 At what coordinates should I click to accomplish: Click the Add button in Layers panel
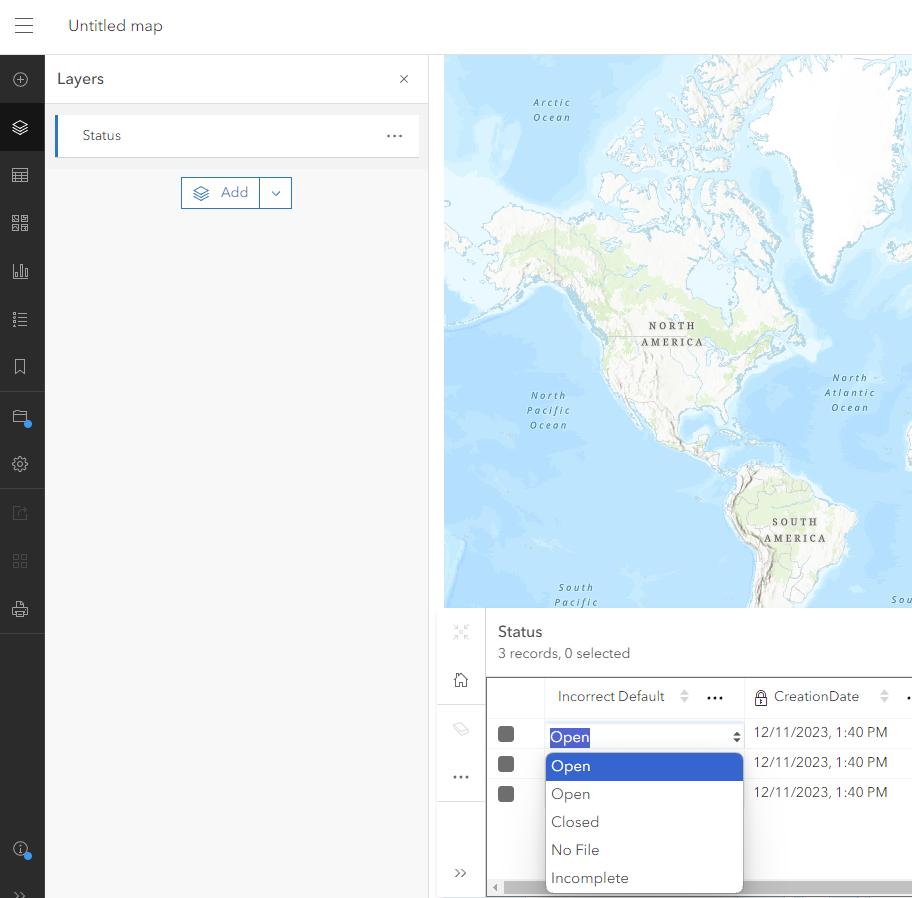pyautogui.click(x=220, y=192)
